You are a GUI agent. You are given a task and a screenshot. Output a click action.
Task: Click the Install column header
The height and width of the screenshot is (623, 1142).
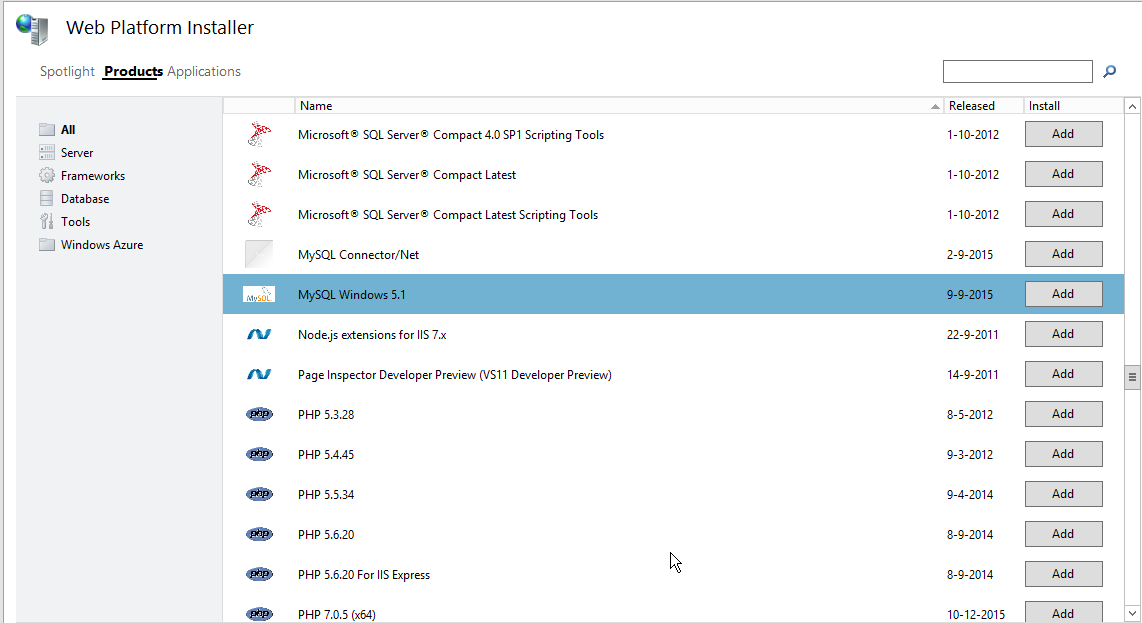tap(1074, 106)
